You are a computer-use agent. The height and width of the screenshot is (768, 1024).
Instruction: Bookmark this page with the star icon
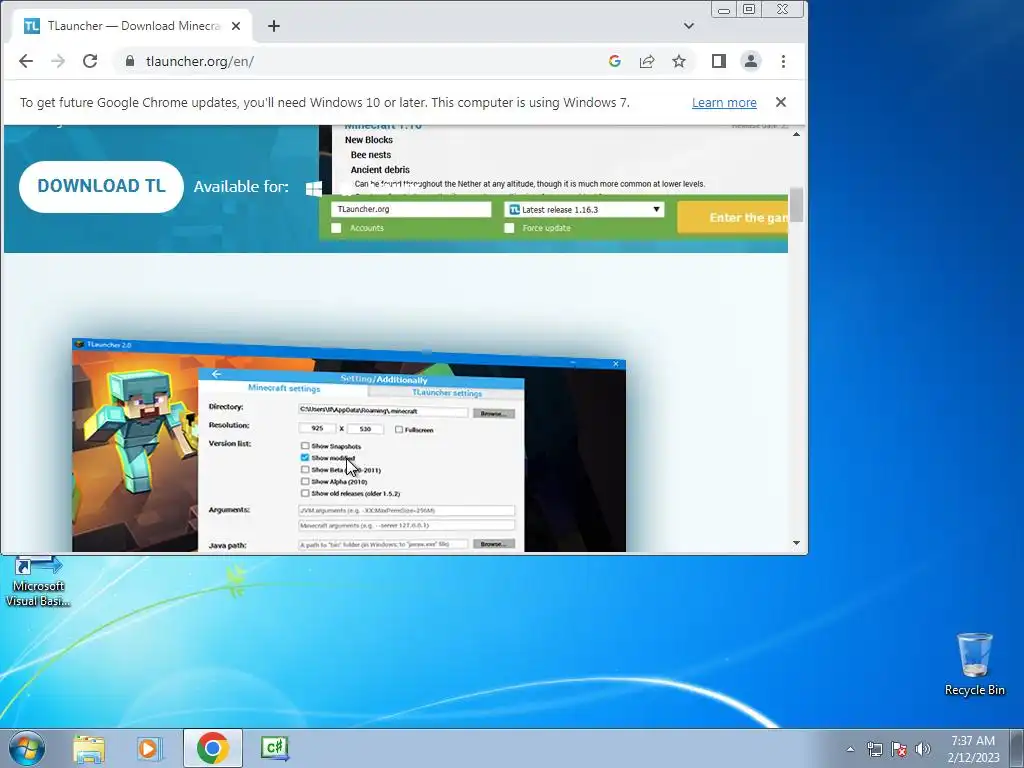tap(679, 61)
